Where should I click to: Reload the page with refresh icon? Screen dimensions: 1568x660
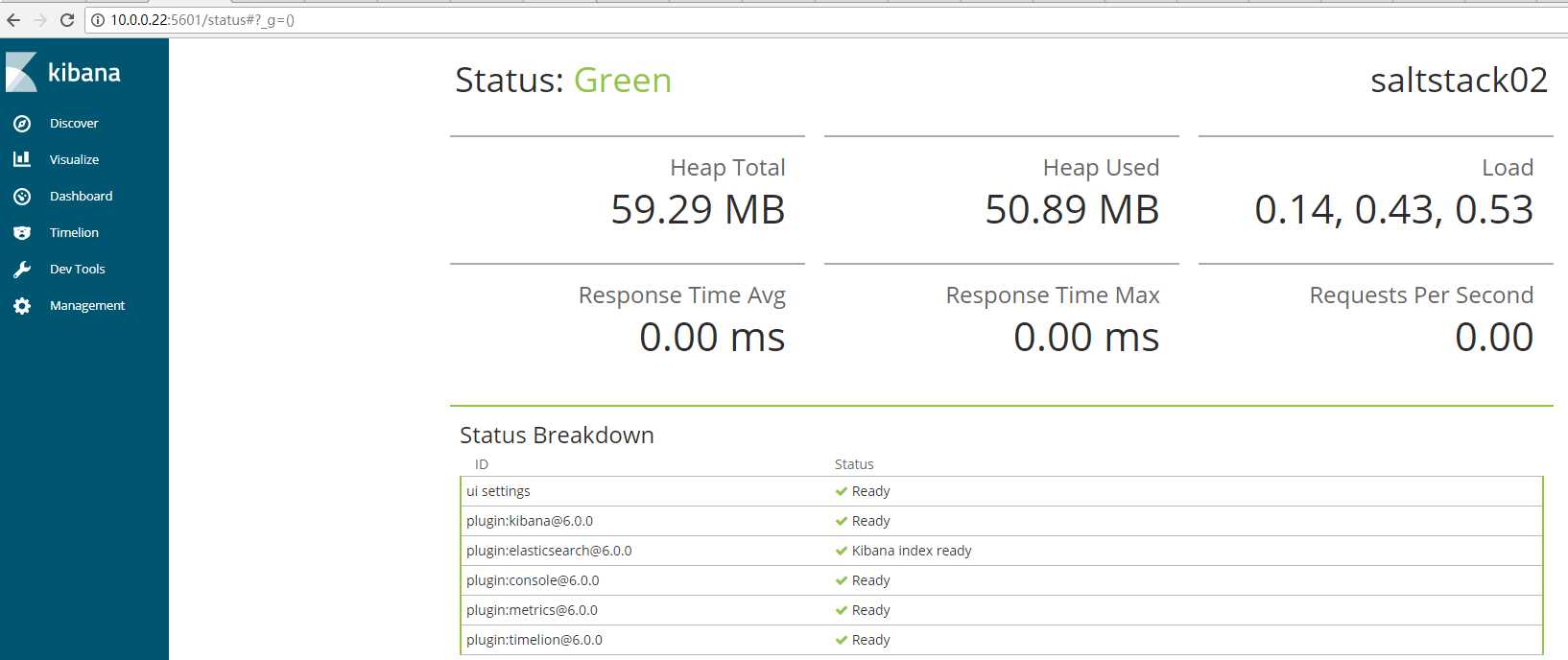pyautogui.click(x=67, y=20)
